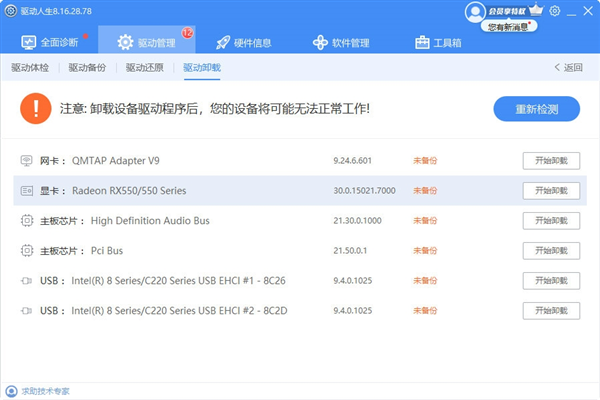The image size is (600, 400).
Task: Uninstall the Radeon RX550 driver
Action: 551,191
